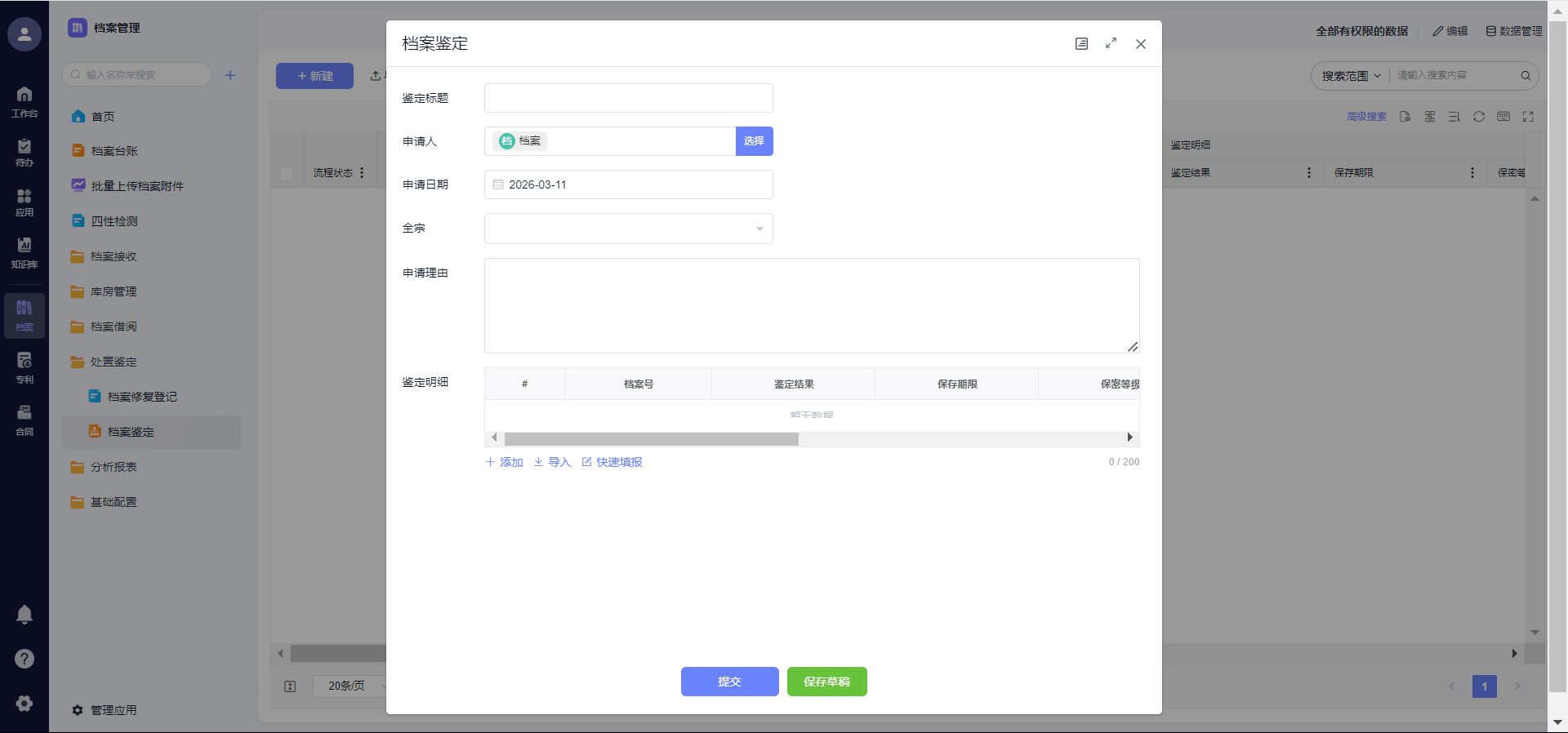This screenshot has width=1568, height=733.
Task: Click the 提交 button
Action: [729, 682]
